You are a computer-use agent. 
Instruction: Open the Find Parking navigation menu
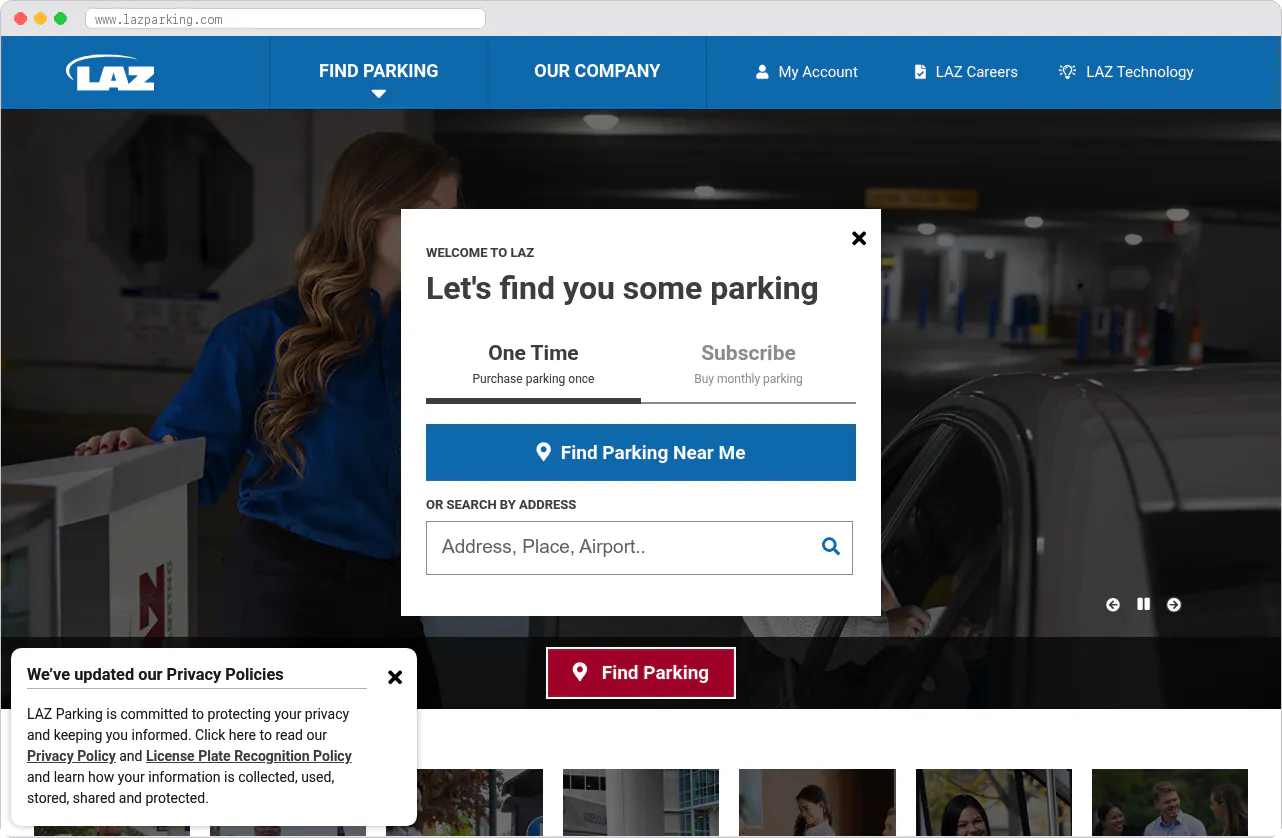point(378,72)
